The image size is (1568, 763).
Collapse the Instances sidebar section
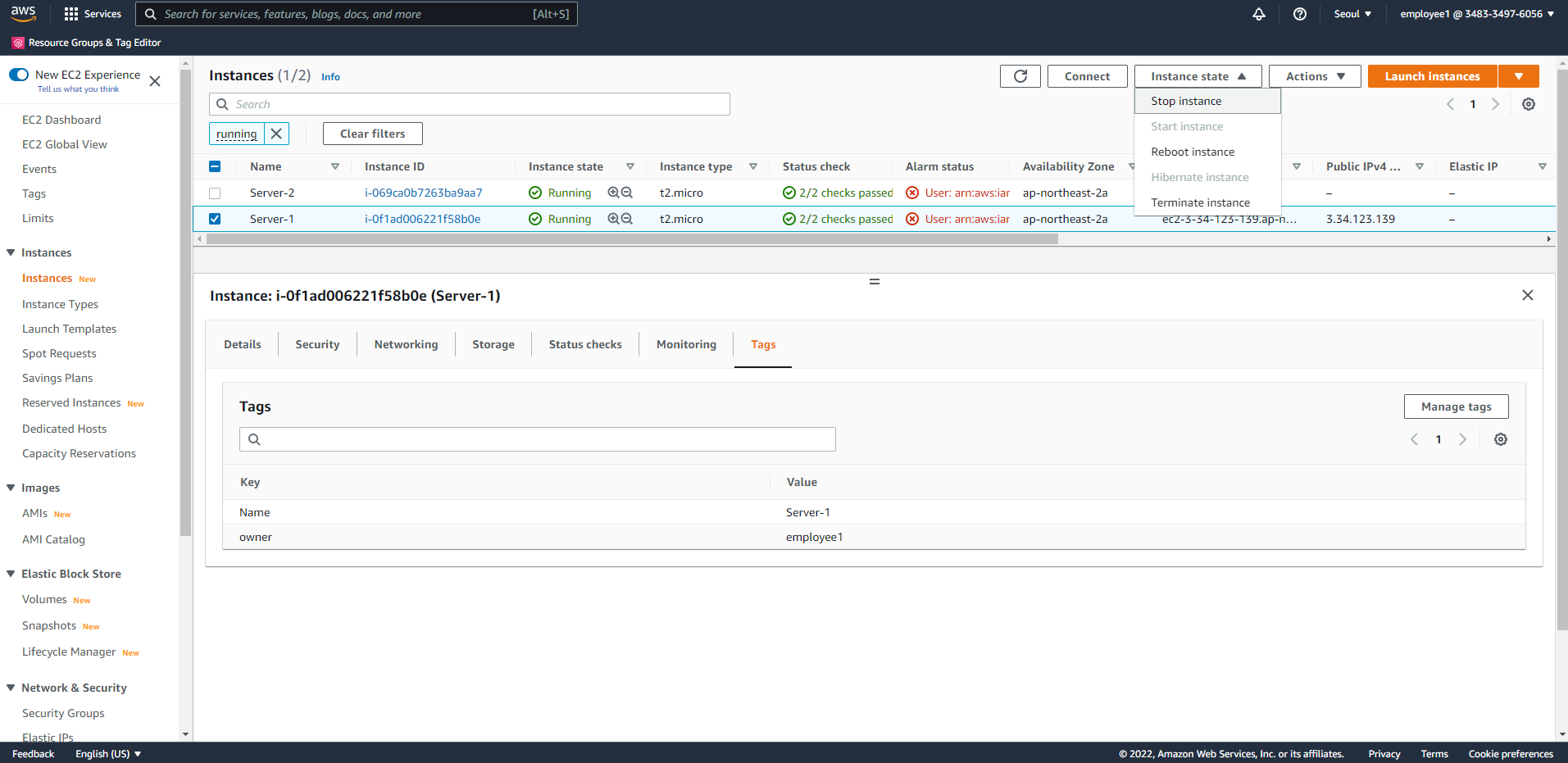click(11, 252)
